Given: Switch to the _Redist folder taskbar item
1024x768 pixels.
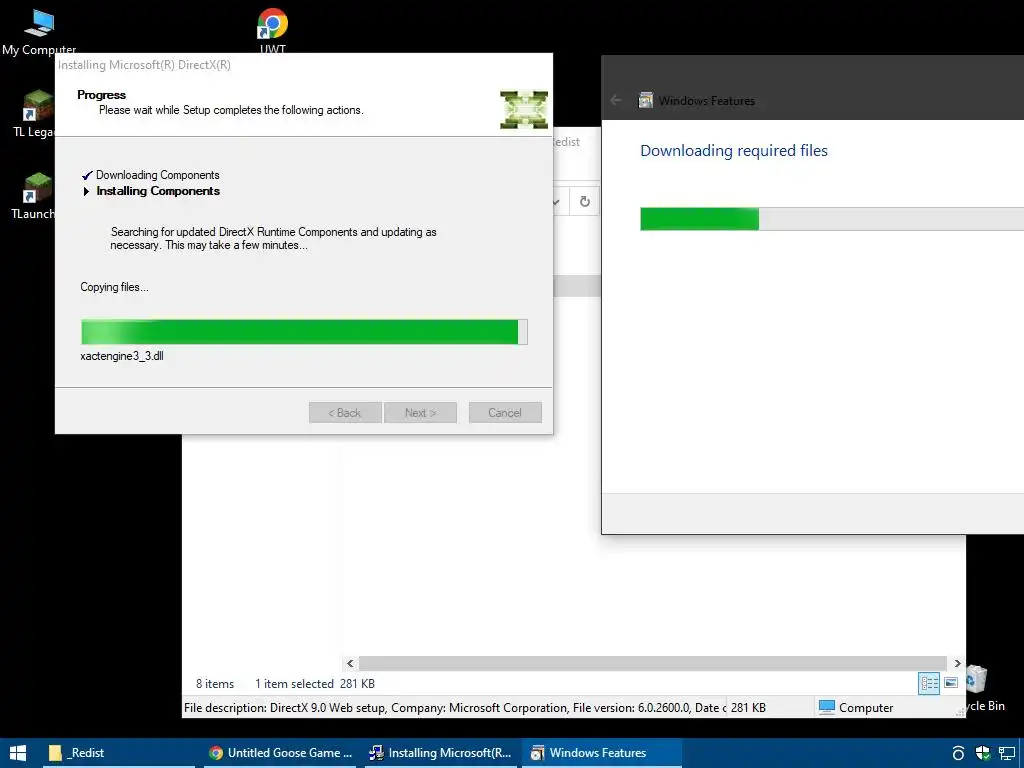Looking at the screenshot, I should click(x=119, y=753).
